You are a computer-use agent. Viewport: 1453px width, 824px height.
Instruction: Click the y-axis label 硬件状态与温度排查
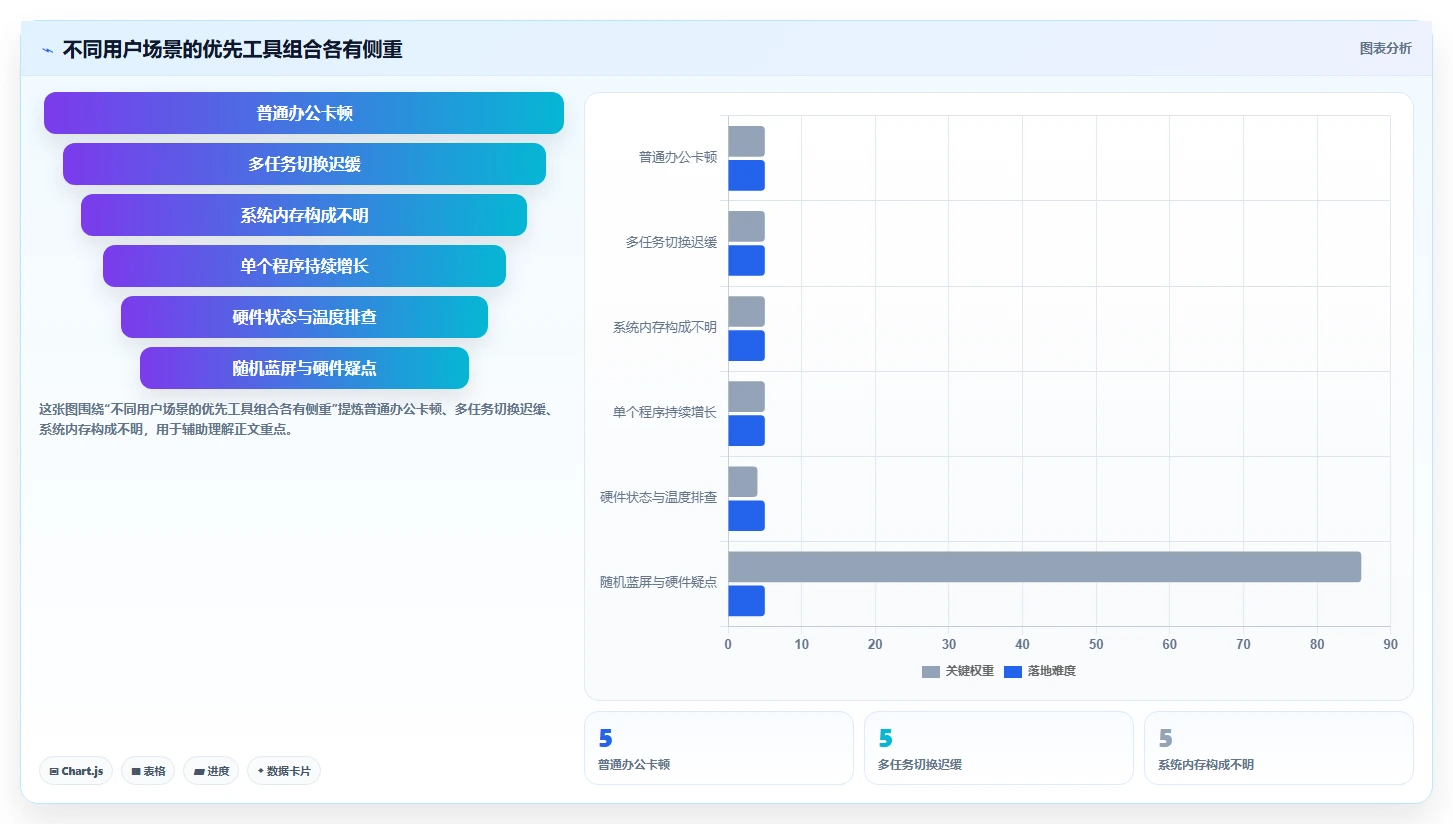[x=659, y=497]
